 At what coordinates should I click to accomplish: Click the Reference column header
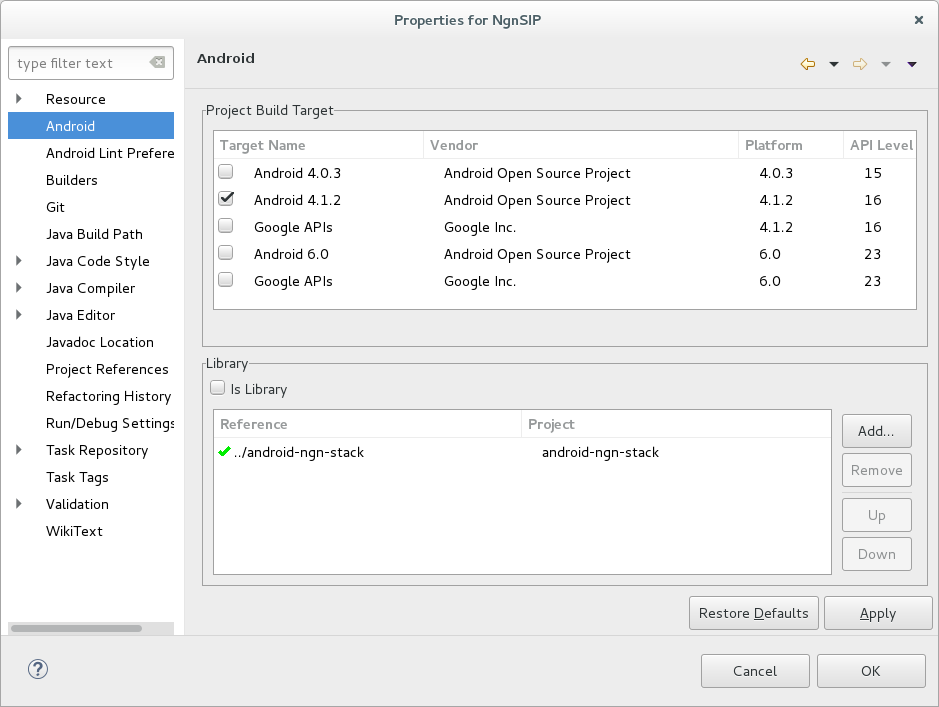tap(367, 424)
